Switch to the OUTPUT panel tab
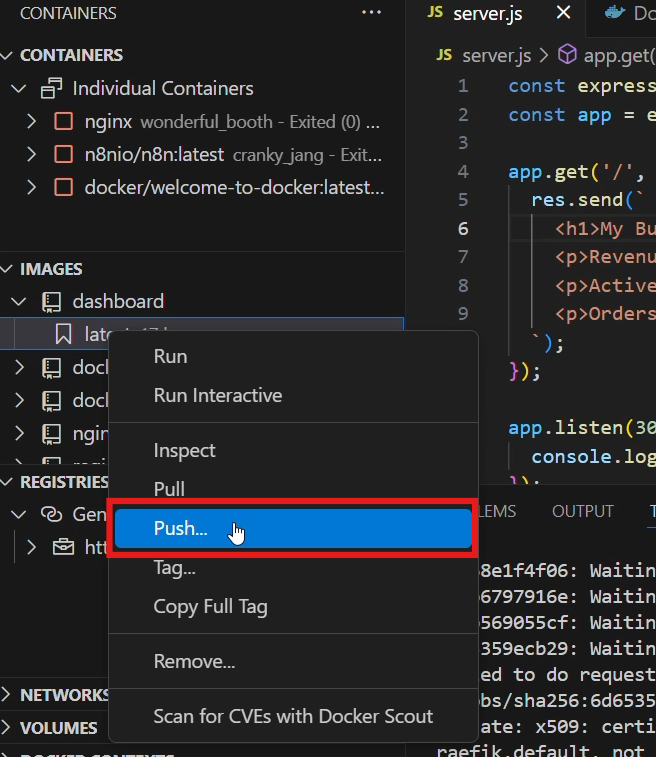 [x=583, y=511]
